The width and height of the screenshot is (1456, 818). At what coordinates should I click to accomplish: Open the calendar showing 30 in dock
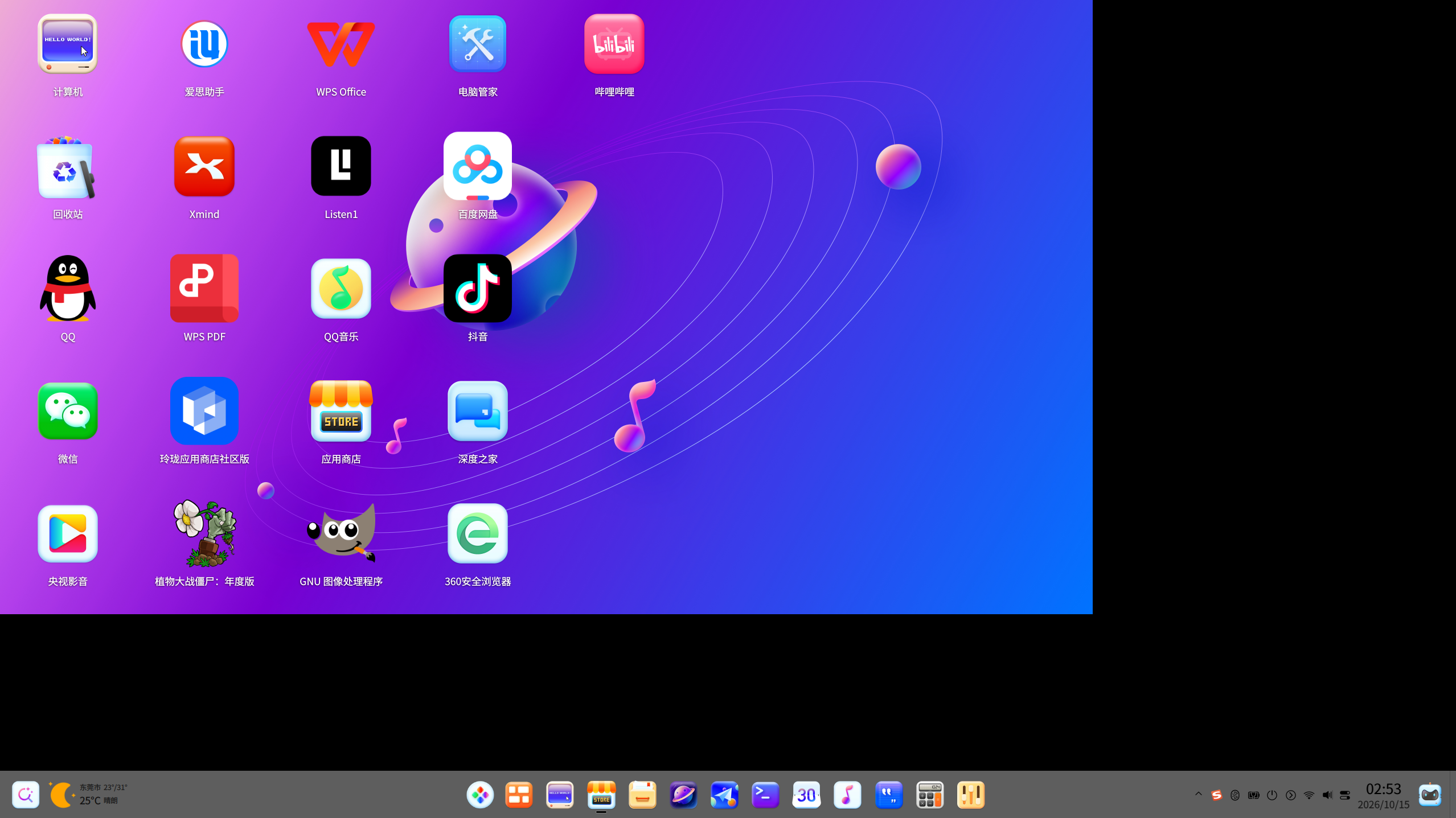pyautogui.click(x=806, y=795)
